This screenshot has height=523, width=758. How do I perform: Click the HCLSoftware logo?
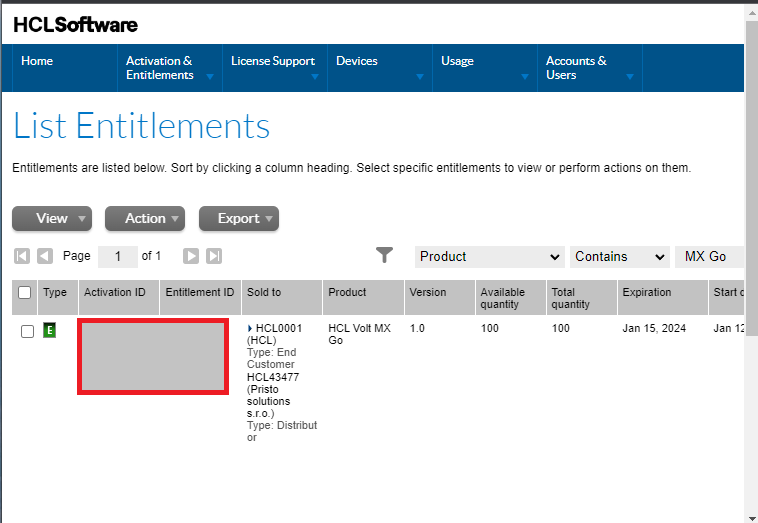pyautogui.click(x=76, y=24)
